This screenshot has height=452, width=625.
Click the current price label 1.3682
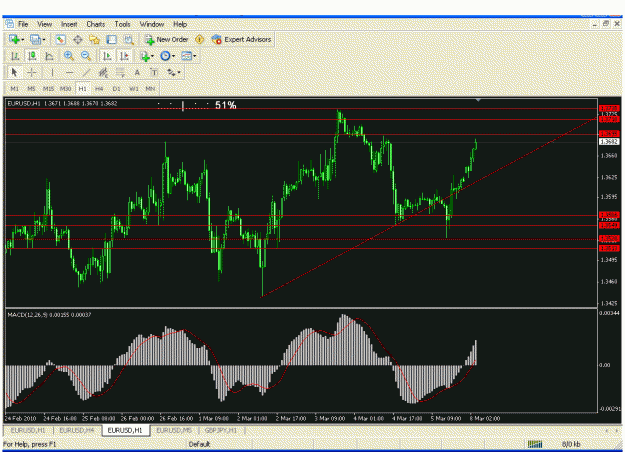pos(609,141)
